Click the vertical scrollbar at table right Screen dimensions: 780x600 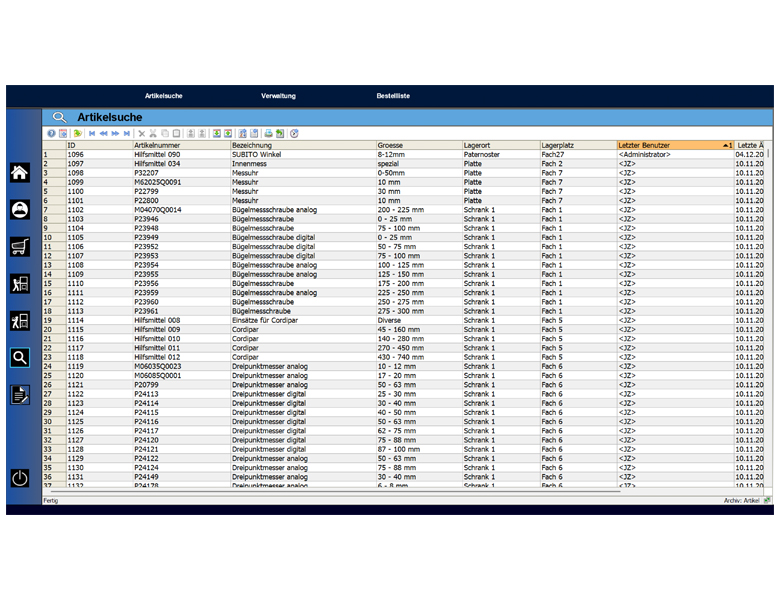pos(768,152)
